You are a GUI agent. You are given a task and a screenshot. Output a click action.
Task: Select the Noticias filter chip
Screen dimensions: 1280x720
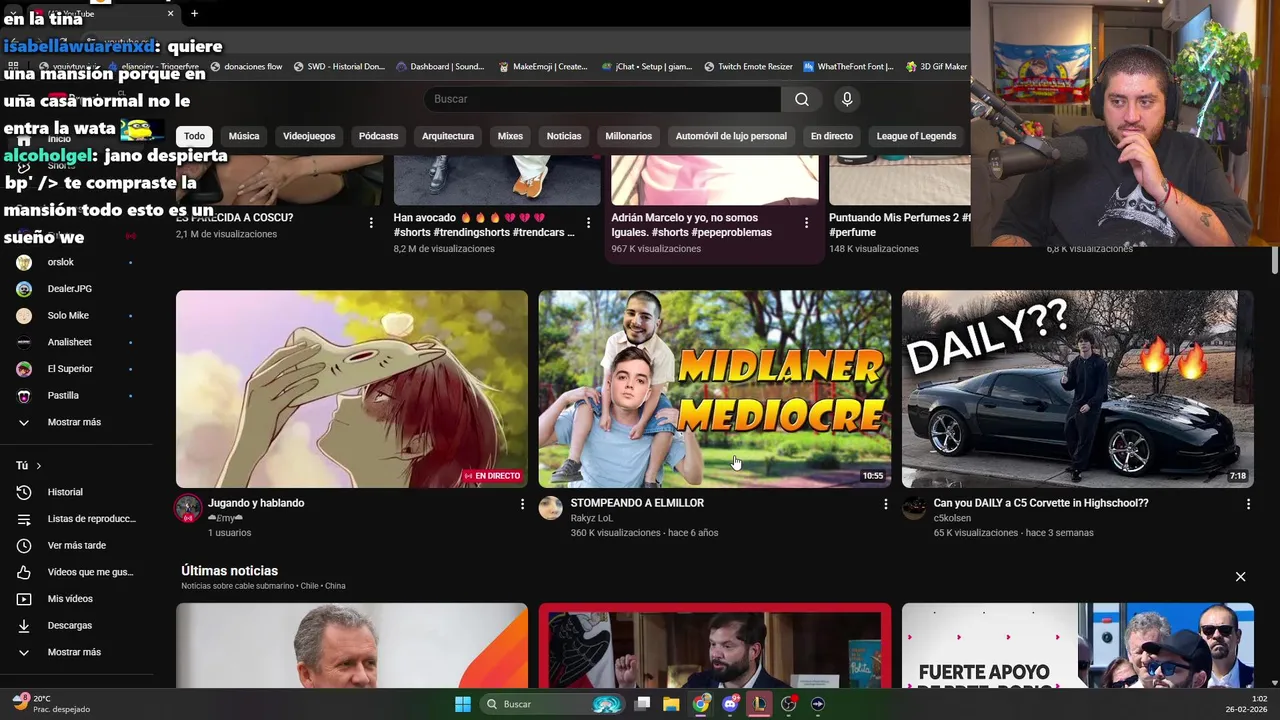564,136
